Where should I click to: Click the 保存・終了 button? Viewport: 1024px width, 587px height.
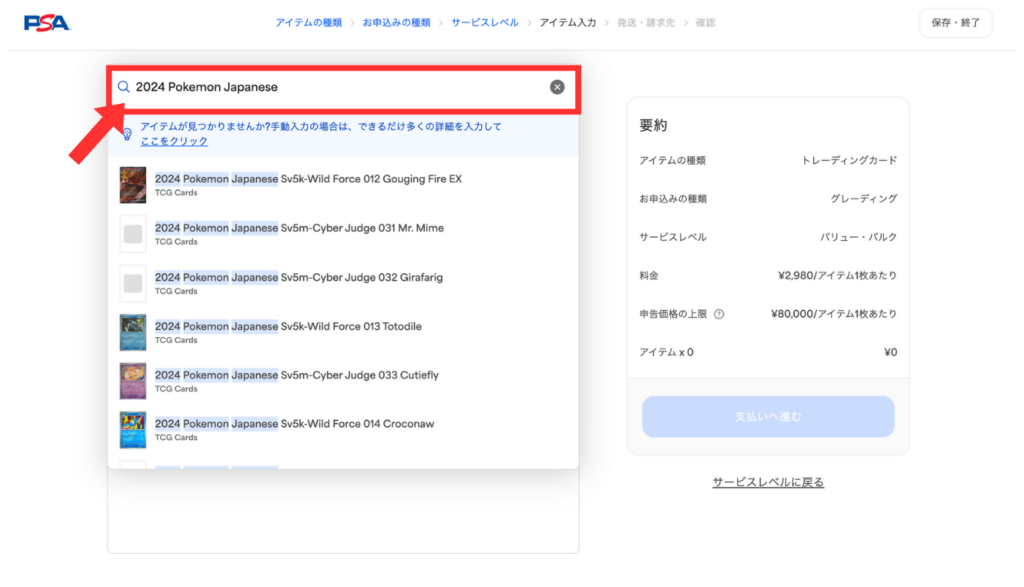pyautogui.click(x=955, y=23)
